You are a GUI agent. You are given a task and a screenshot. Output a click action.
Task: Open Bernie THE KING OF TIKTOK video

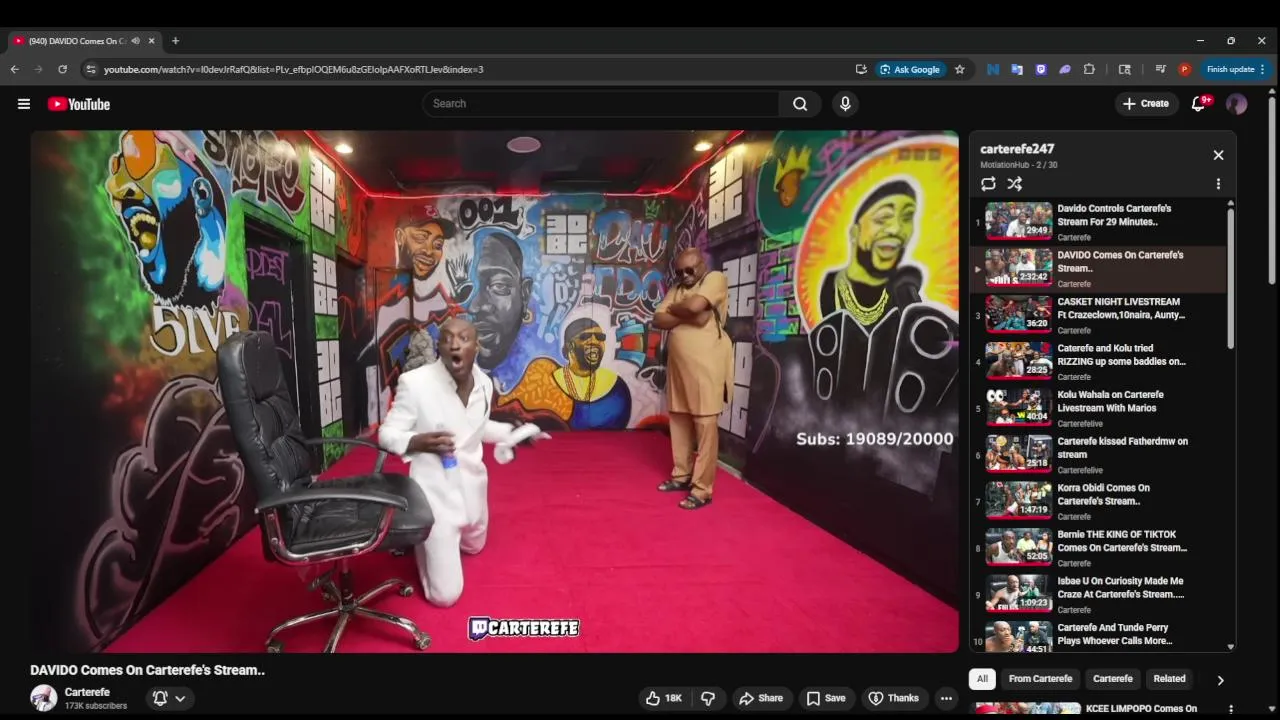[1097, 548]
